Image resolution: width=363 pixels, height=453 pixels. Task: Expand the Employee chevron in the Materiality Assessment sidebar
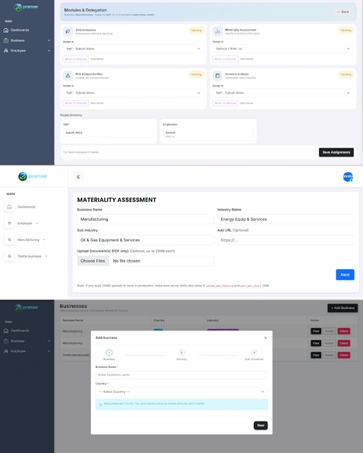[37, 223]
